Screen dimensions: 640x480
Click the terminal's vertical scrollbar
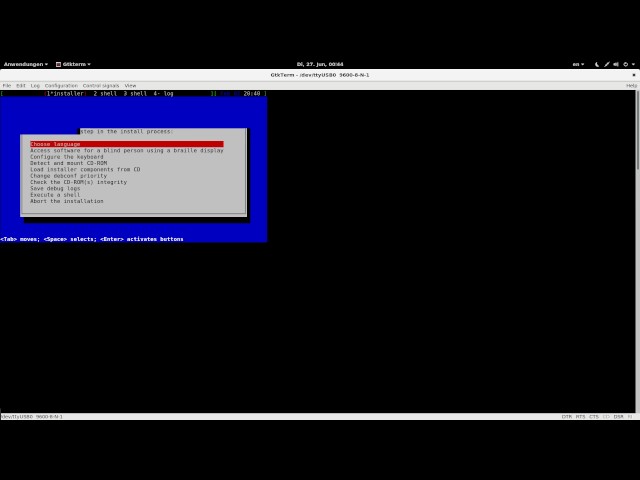click(638, 251)
